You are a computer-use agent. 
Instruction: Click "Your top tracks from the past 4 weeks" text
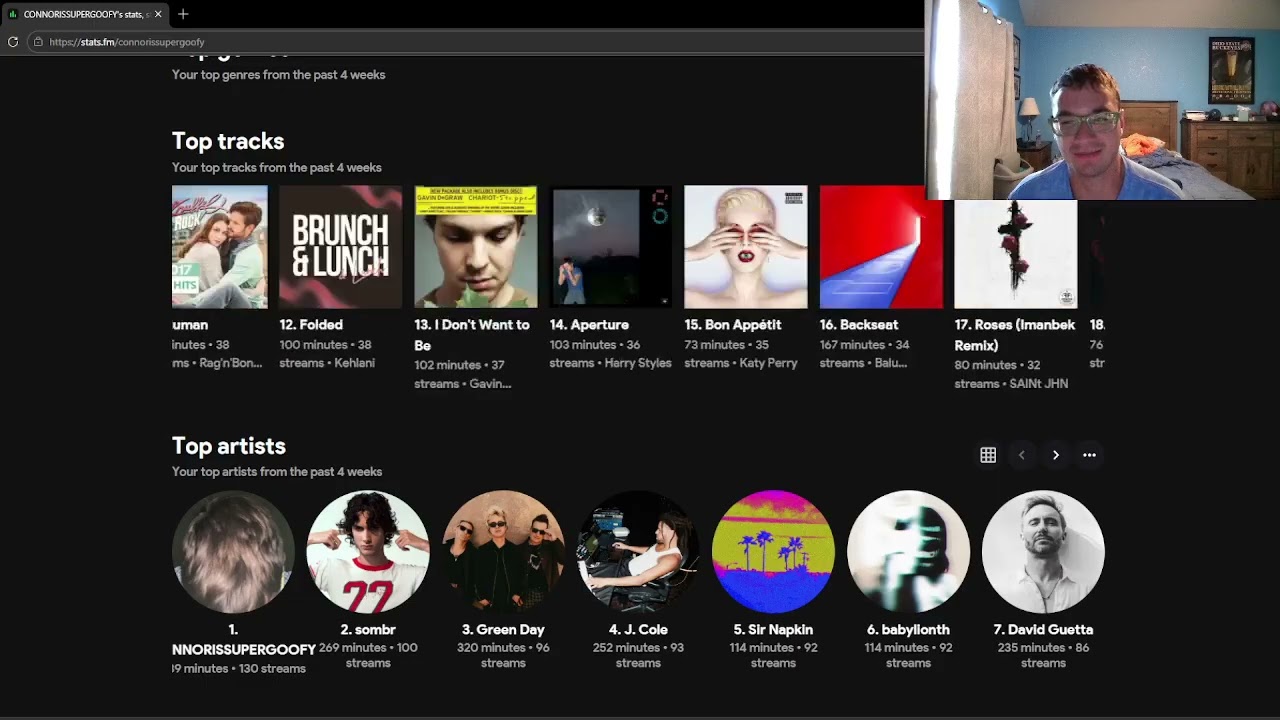276,168
